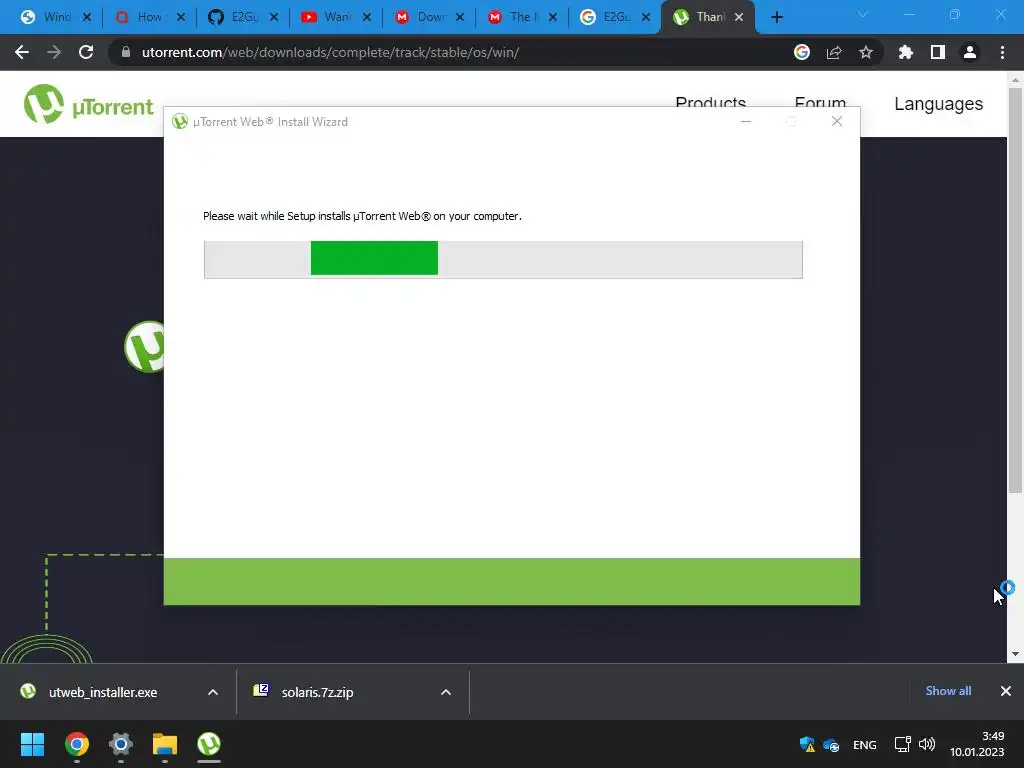Click the OneDrive tray icon

(831, 744)
